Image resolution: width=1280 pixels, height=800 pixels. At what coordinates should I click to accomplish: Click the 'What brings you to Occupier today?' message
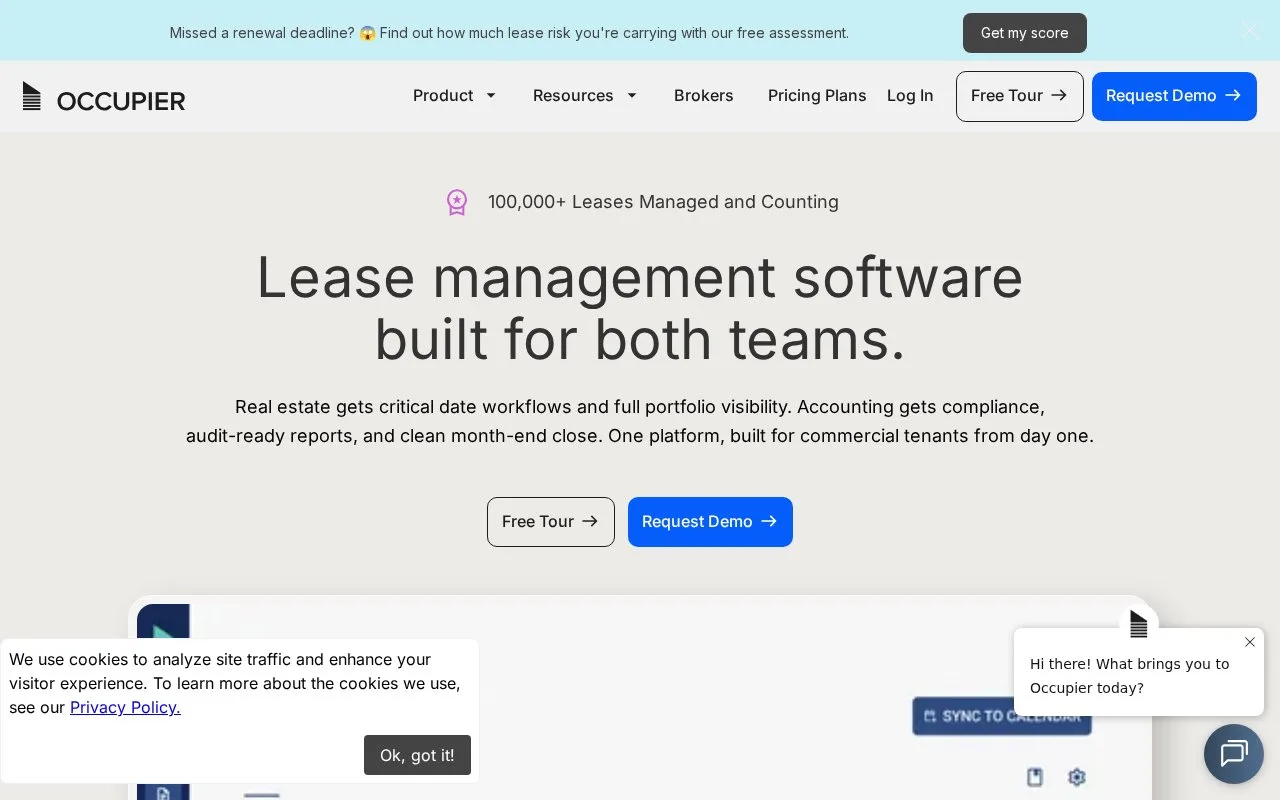1130,676
